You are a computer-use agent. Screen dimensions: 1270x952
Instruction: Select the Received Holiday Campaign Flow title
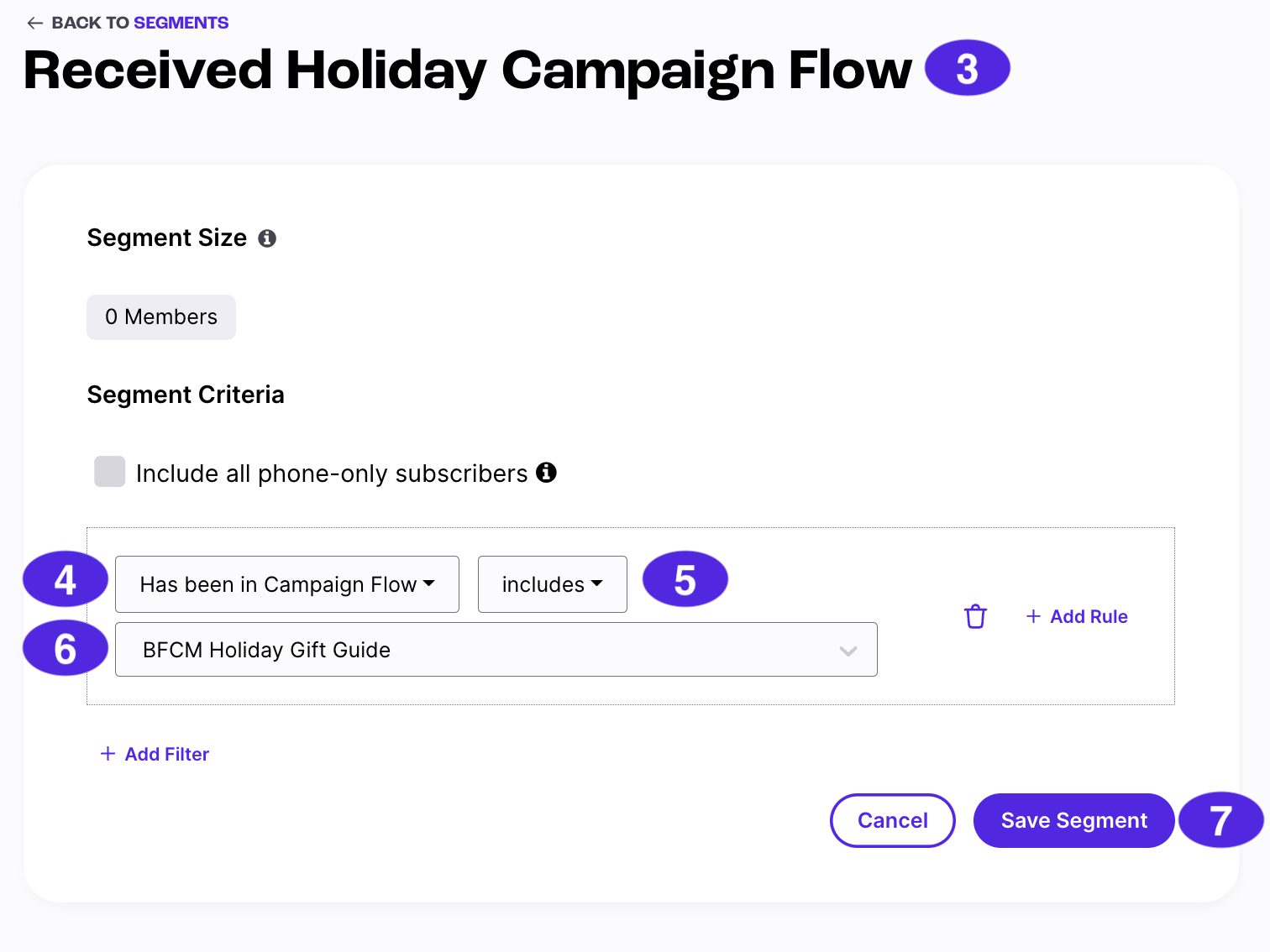tap(467, 71)
